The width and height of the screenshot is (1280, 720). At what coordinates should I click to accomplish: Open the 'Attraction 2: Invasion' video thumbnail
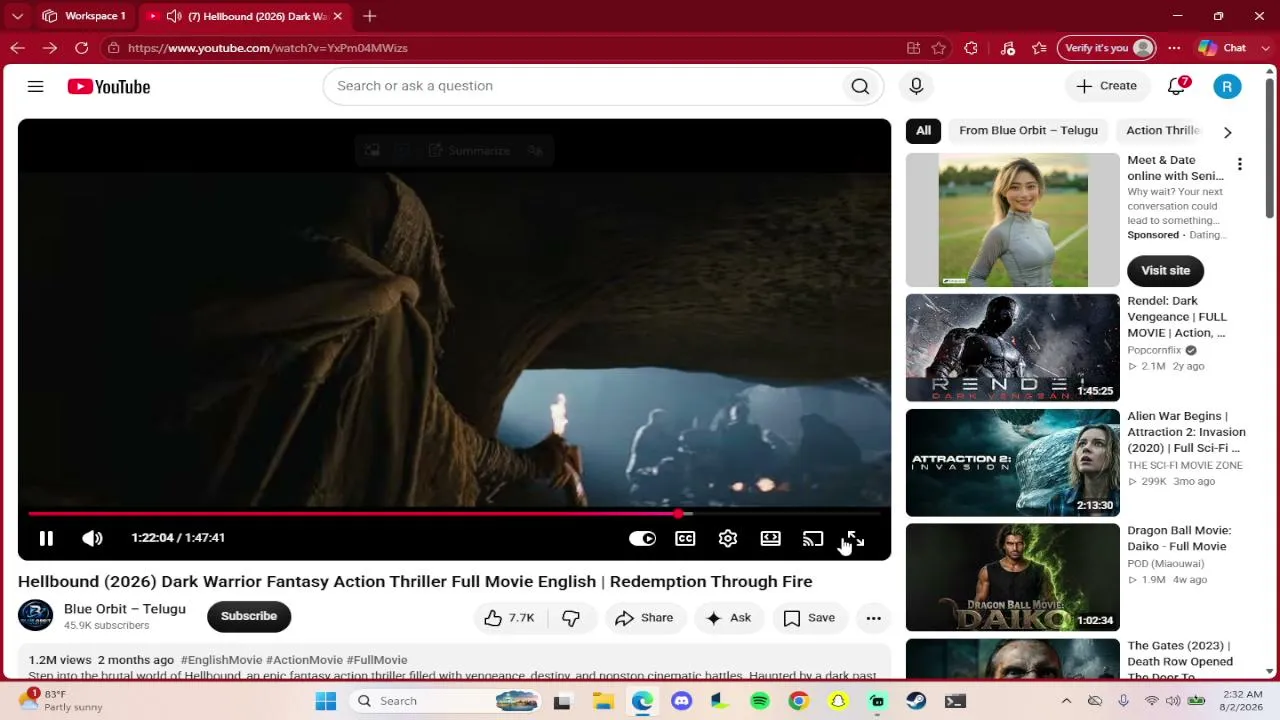coord(1013,462)
